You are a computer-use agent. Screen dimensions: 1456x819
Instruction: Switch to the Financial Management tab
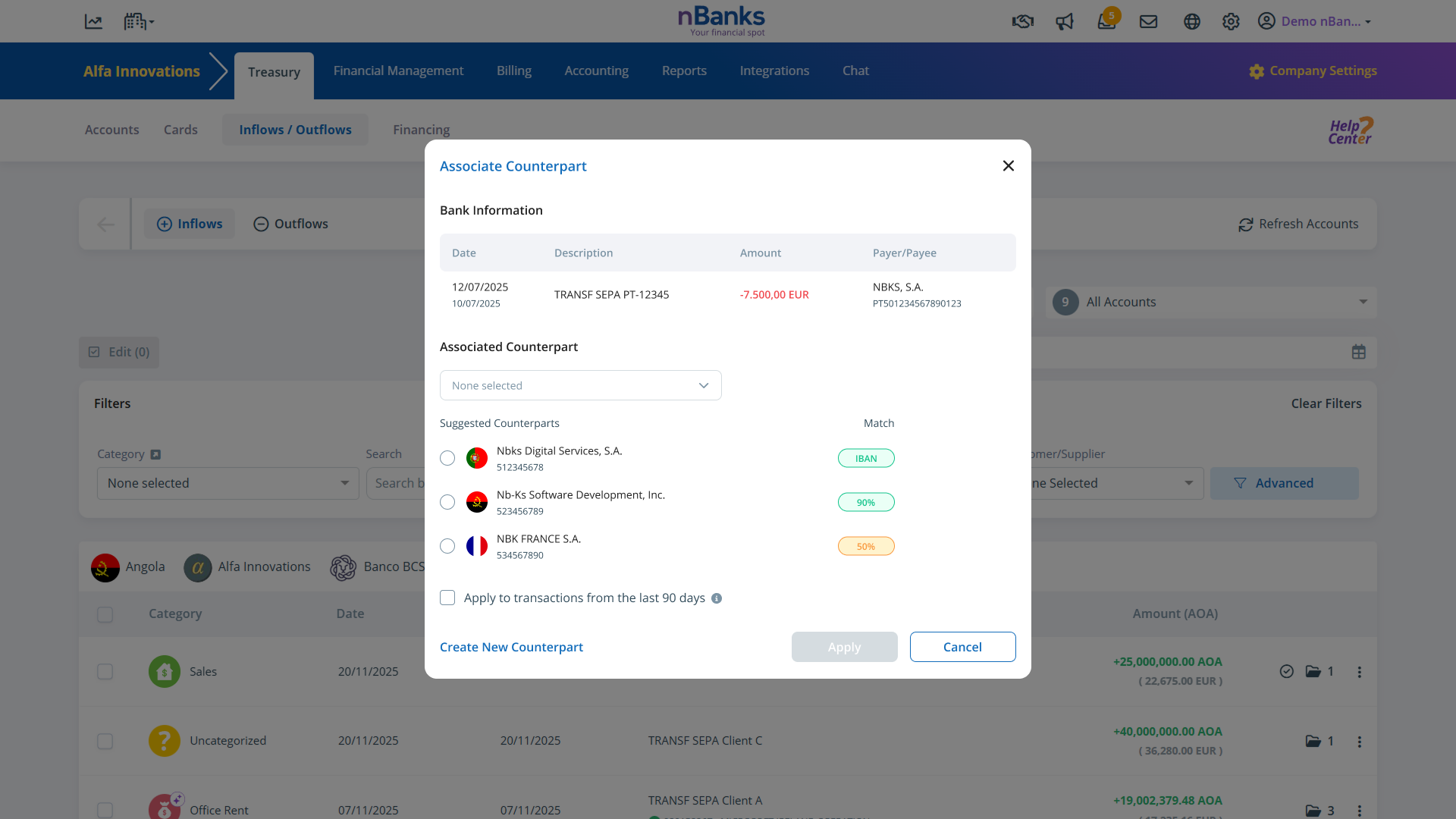point(398,71)
